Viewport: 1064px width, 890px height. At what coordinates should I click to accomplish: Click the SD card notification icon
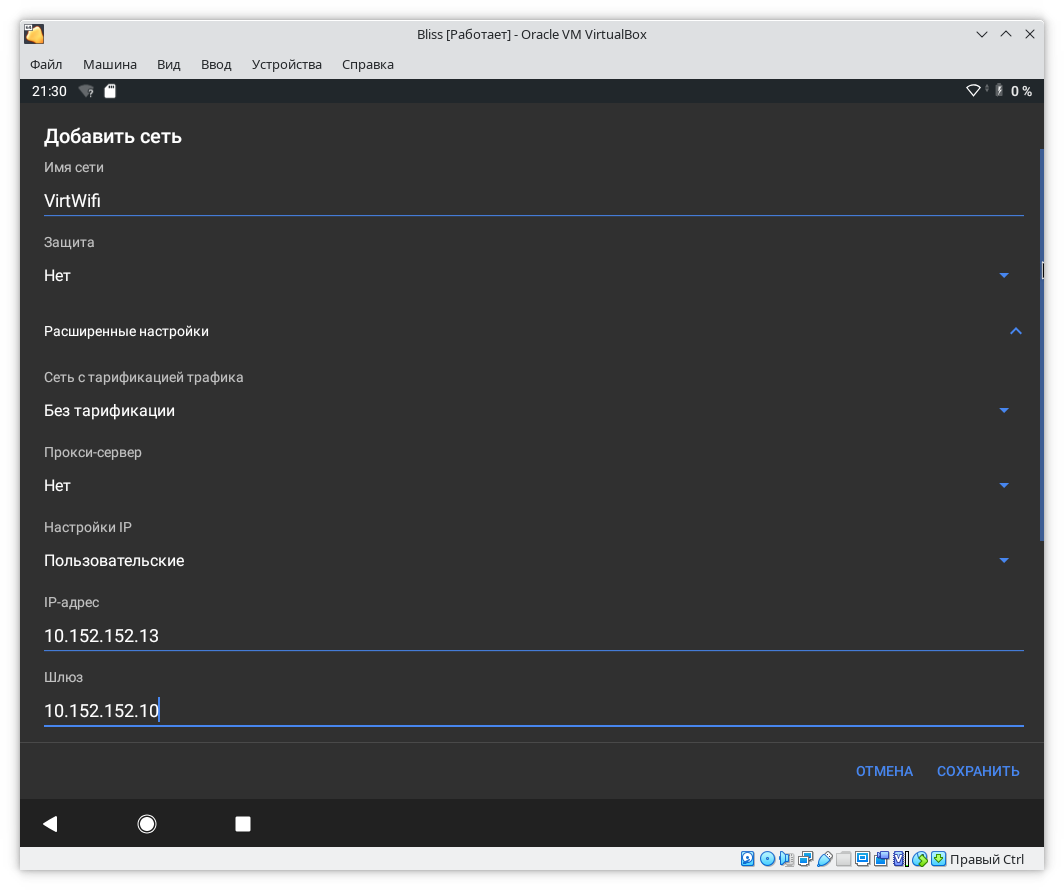pos(110,91)
